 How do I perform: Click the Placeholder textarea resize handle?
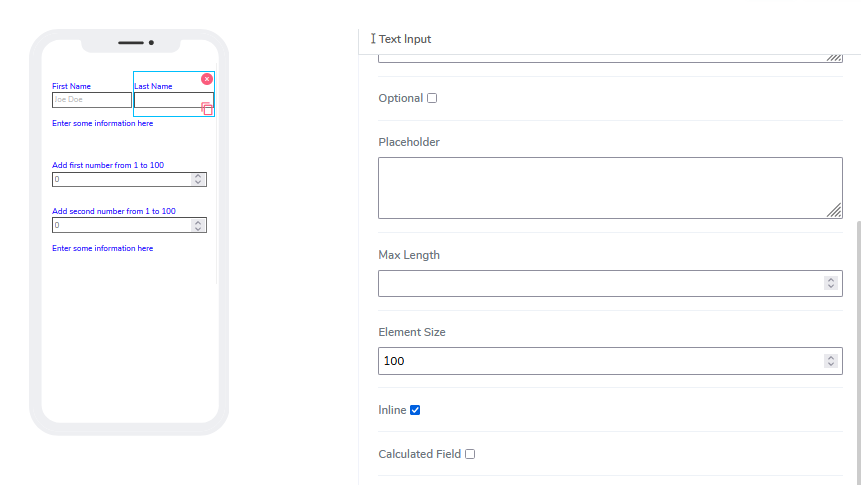coord(834,210)
